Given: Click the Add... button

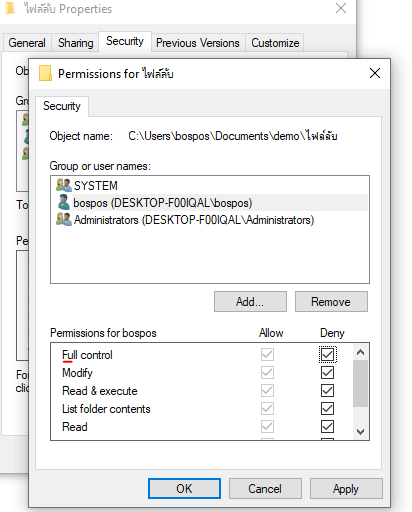Looking at the screenshot, I should coord(250,302).
